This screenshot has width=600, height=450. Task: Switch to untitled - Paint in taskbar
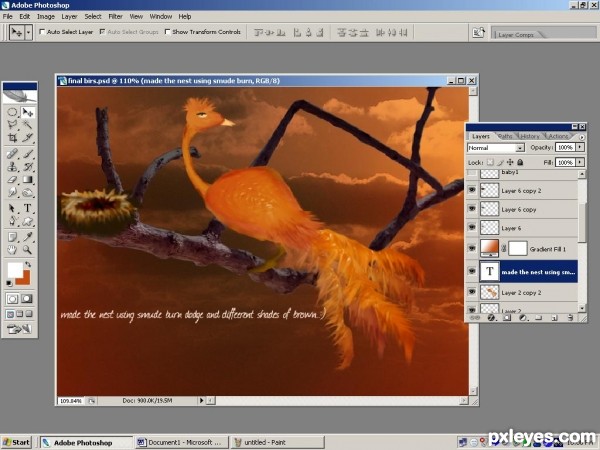coord(277,443)
